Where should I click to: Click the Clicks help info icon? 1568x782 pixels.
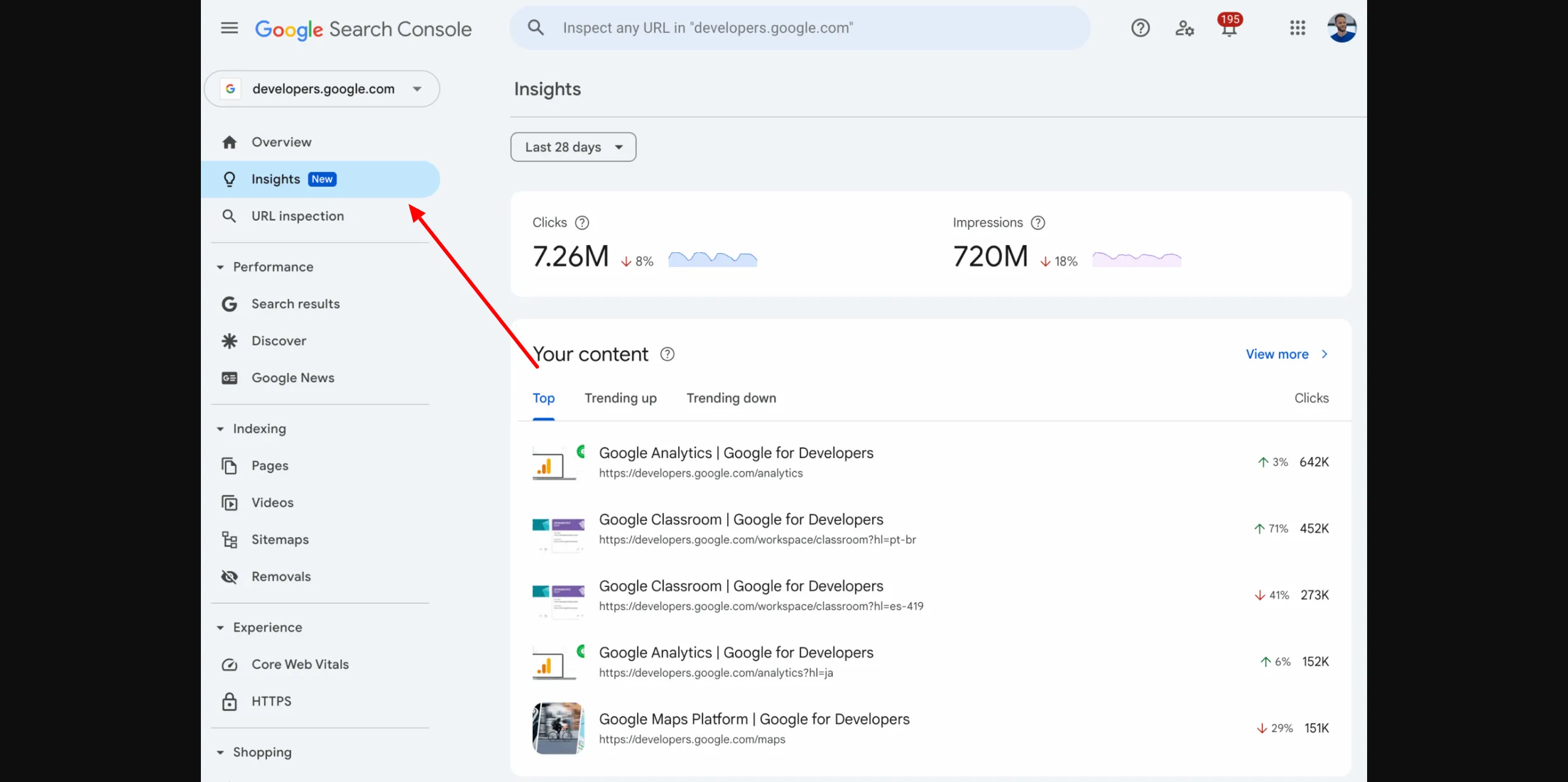(x=582, y=223)
